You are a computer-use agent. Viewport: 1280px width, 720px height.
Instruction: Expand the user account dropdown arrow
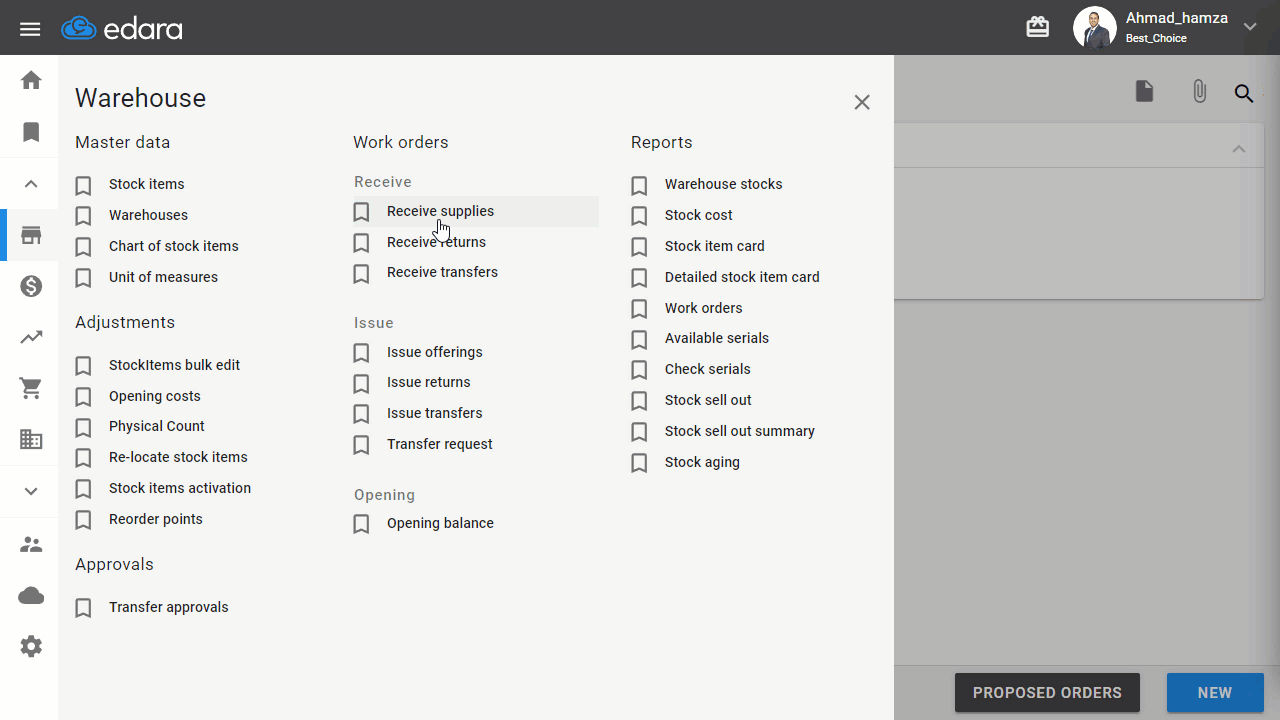pos(1250,28)
